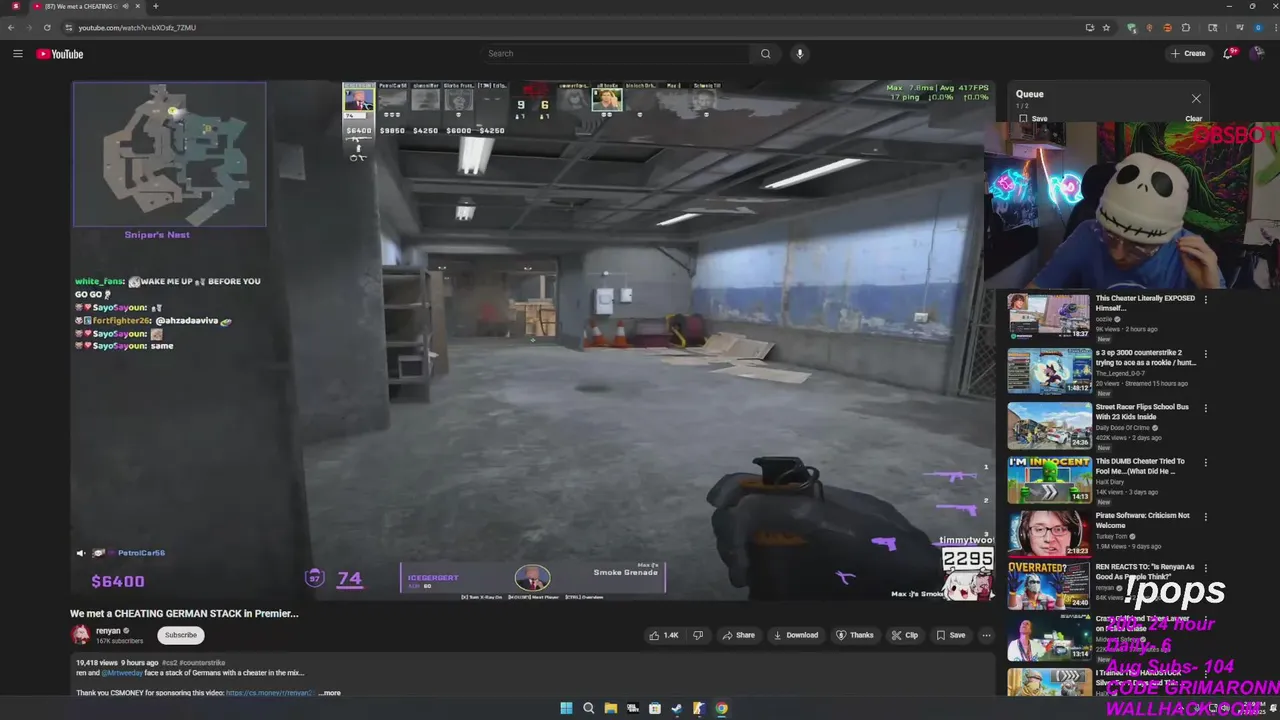Open options for 'This Cheater Literally EXPOSED' video
This screenshot has width=1280, height=720.
1205,300
